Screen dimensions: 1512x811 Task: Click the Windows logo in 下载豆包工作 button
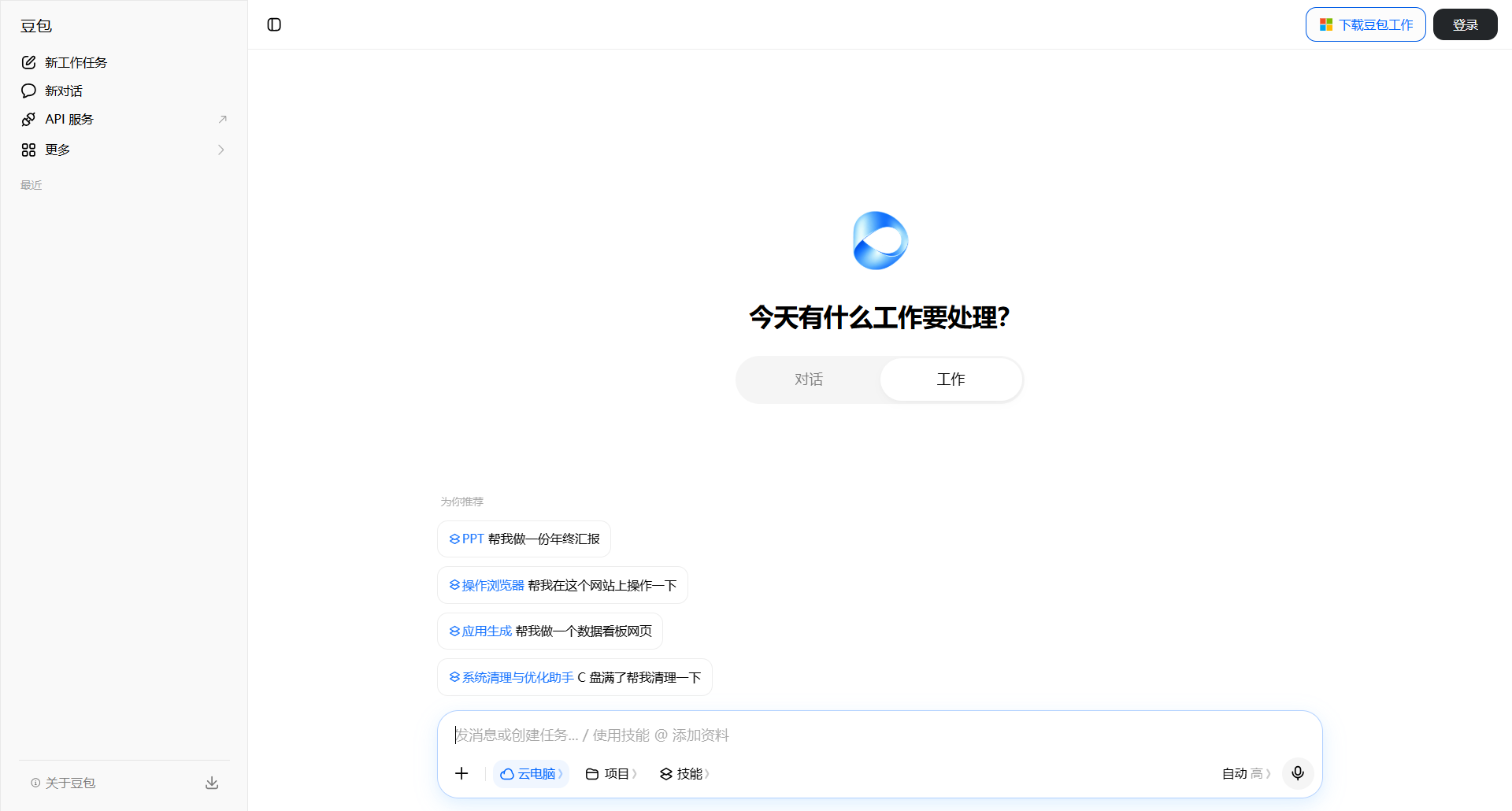[x=1326, y=25]
